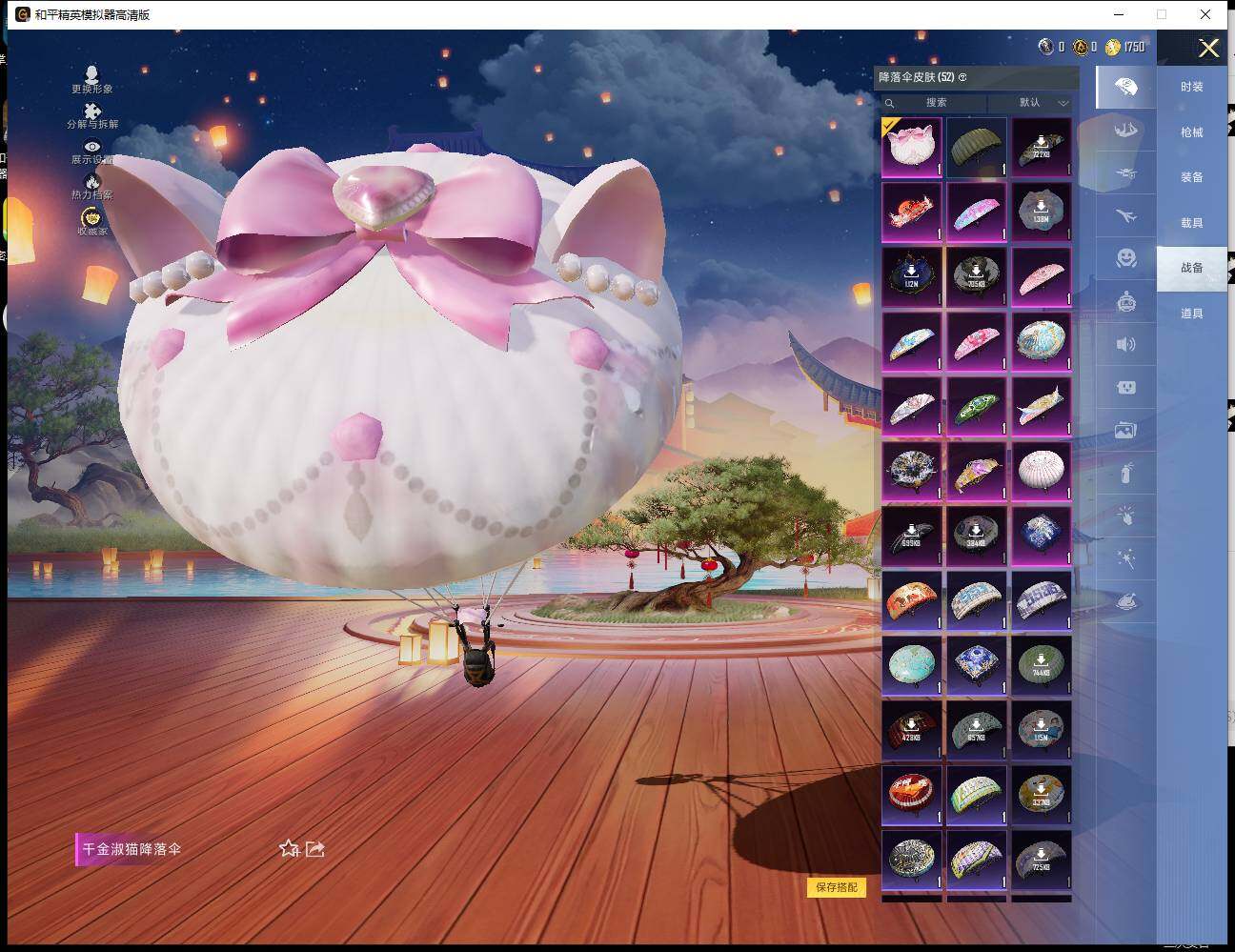This screenshot has height=952, width=1235.
Task: Open 分解与拆解 puzzle piece icon
Action: click(x=91, y=112)
